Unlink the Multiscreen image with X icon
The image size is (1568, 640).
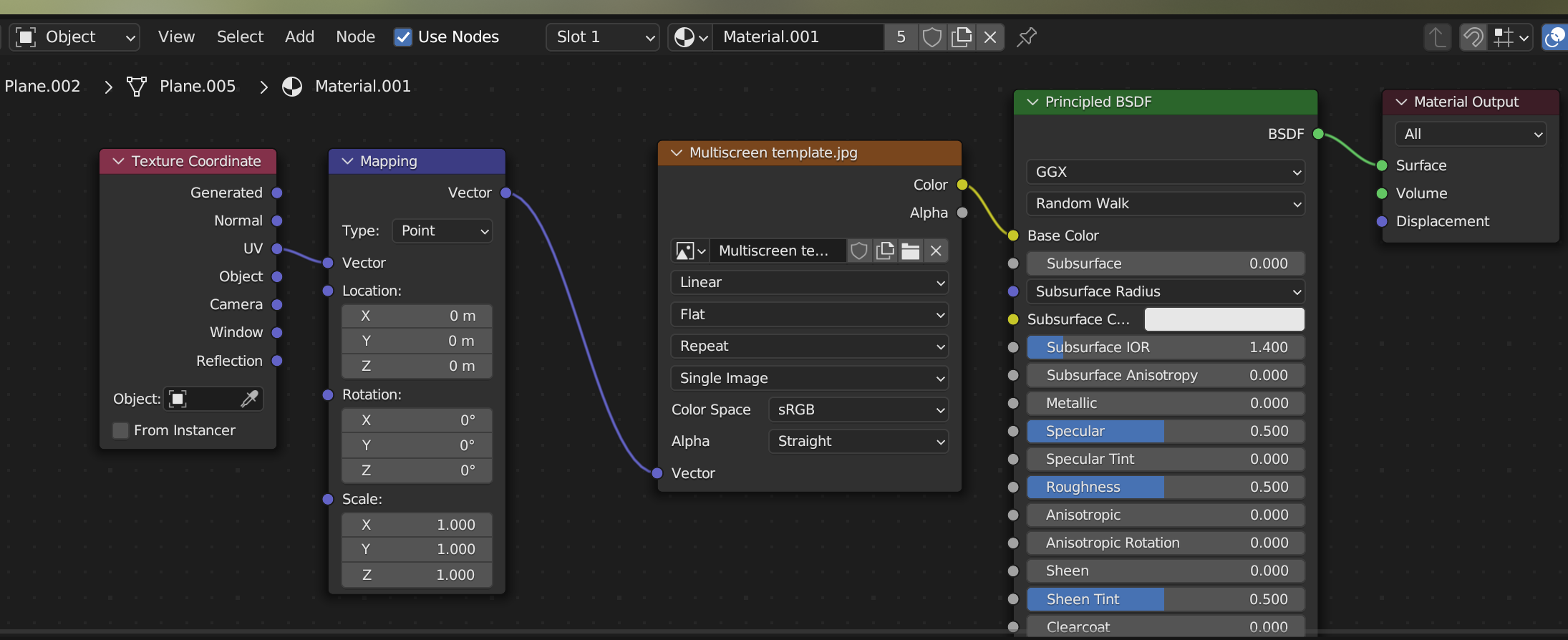[x=936, y=251]
